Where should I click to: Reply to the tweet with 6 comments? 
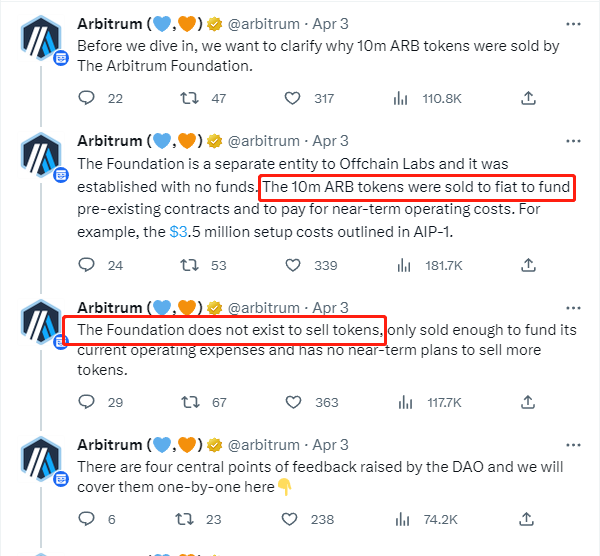tap(86, 519)
